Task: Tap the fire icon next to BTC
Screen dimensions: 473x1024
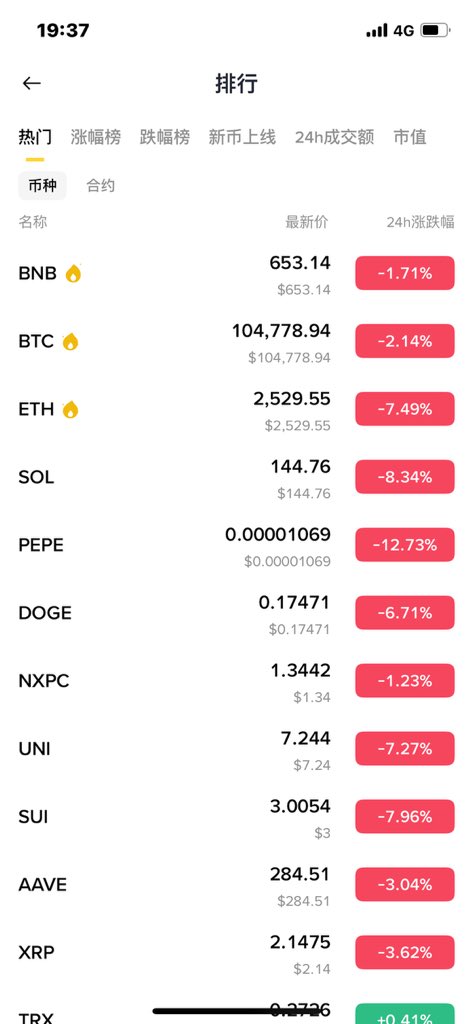Action: pos(70,341)
